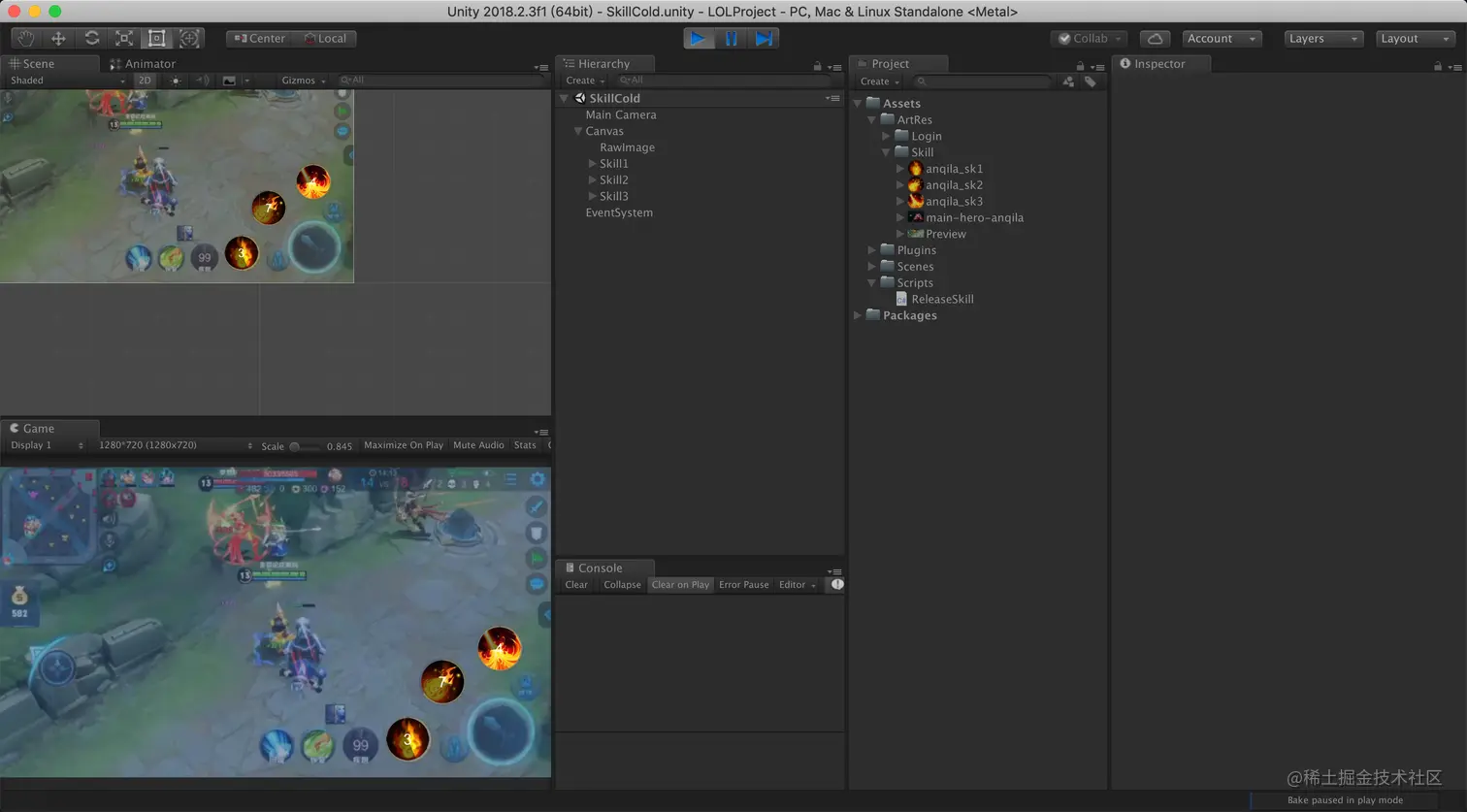Open the Game panel options menu

pyautogui.click(x=541, y=432)
